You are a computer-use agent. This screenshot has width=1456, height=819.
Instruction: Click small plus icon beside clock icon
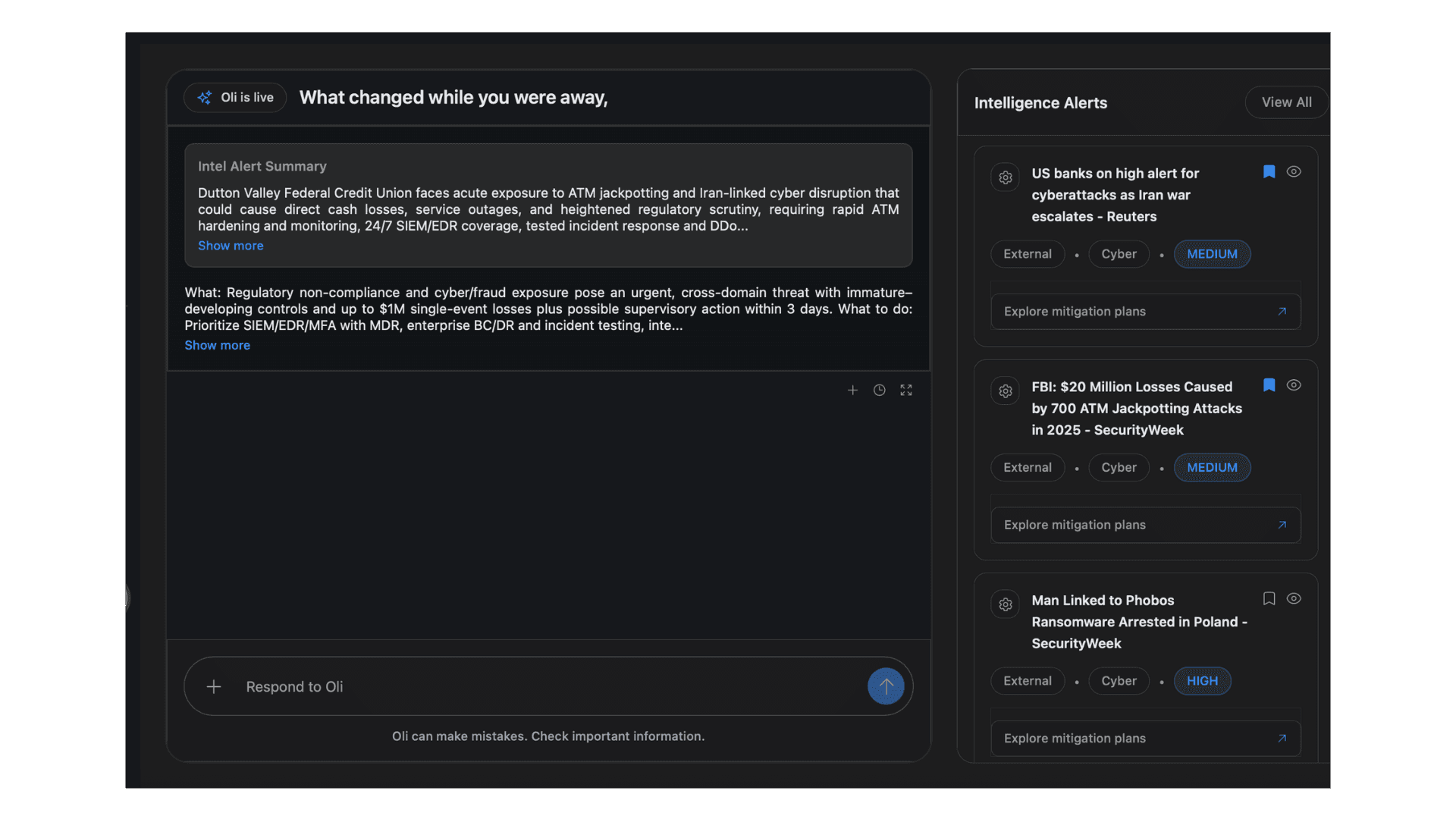point(852,390)
